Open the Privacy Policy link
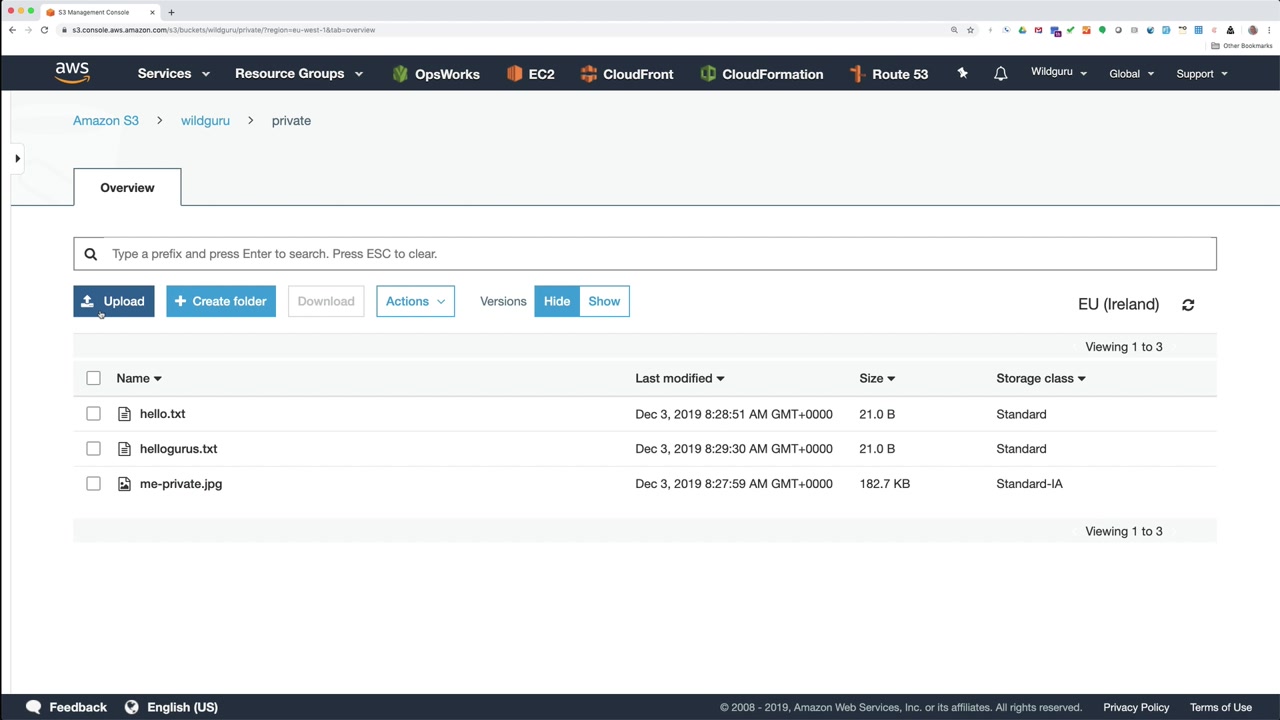1280x720 pixels. coord(1136,707)
